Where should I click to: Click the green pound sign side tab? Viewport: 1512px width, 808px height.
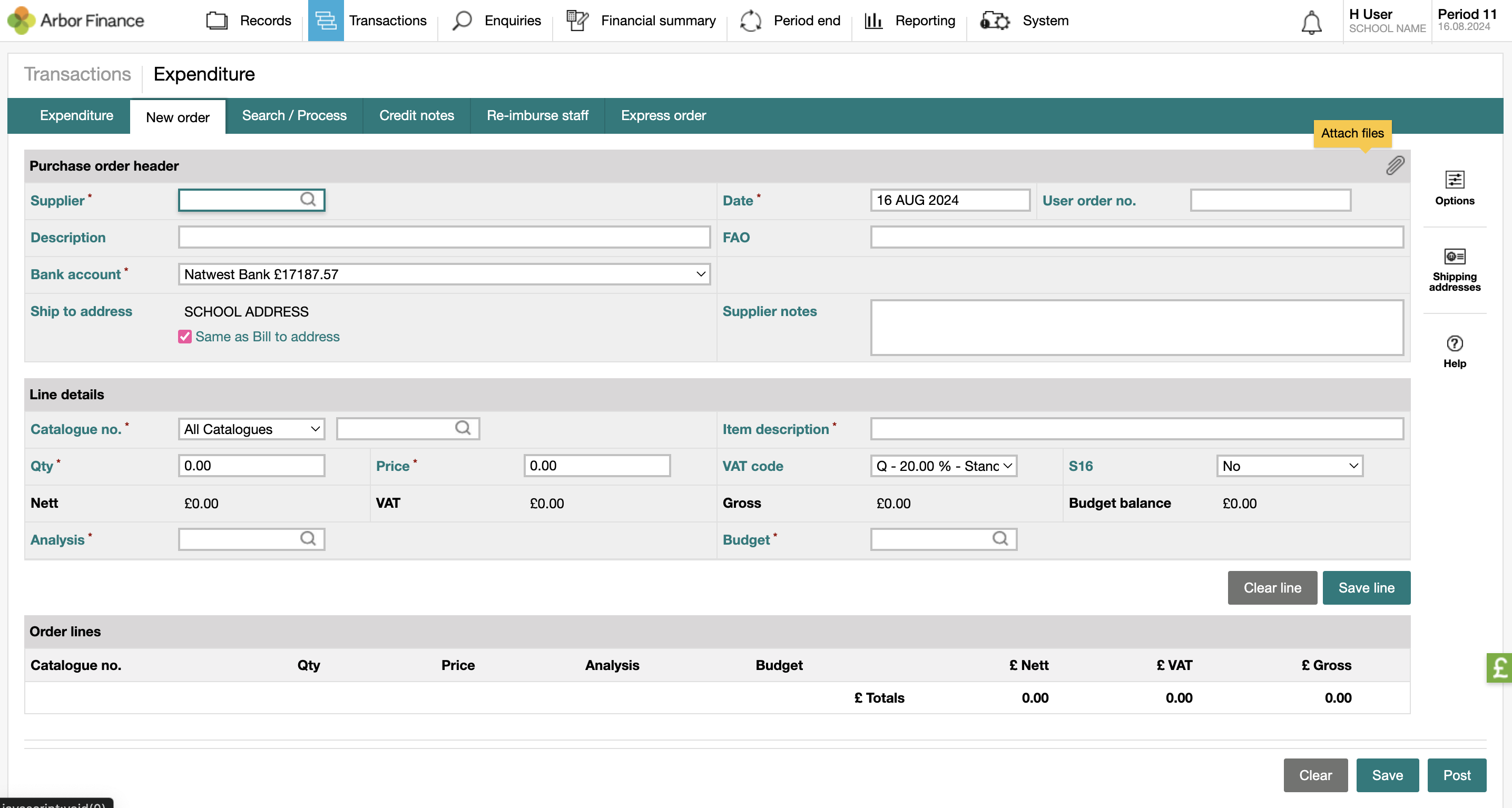pos(1499,668)
